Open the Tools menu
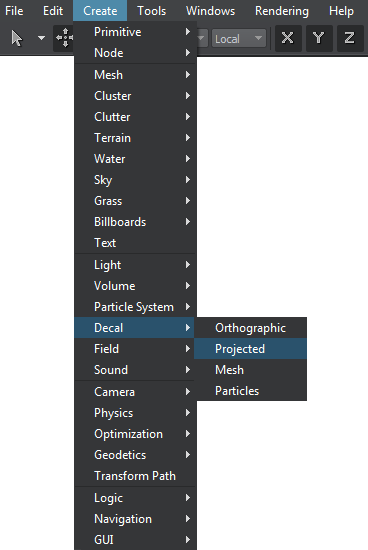368x550 pixels. coord(151,11)
